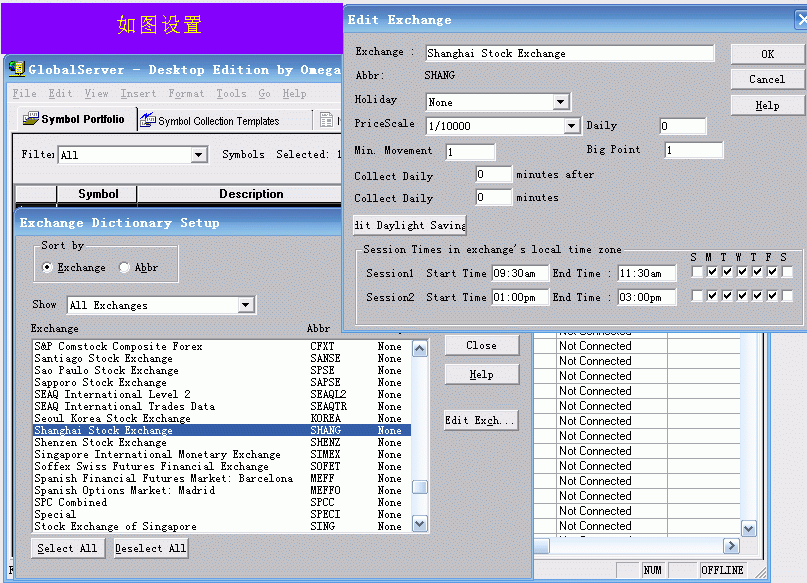Expand the Filter All dropdown
Image resolution: width=807 pixels, height=583 pixels.
coord(198,154)
